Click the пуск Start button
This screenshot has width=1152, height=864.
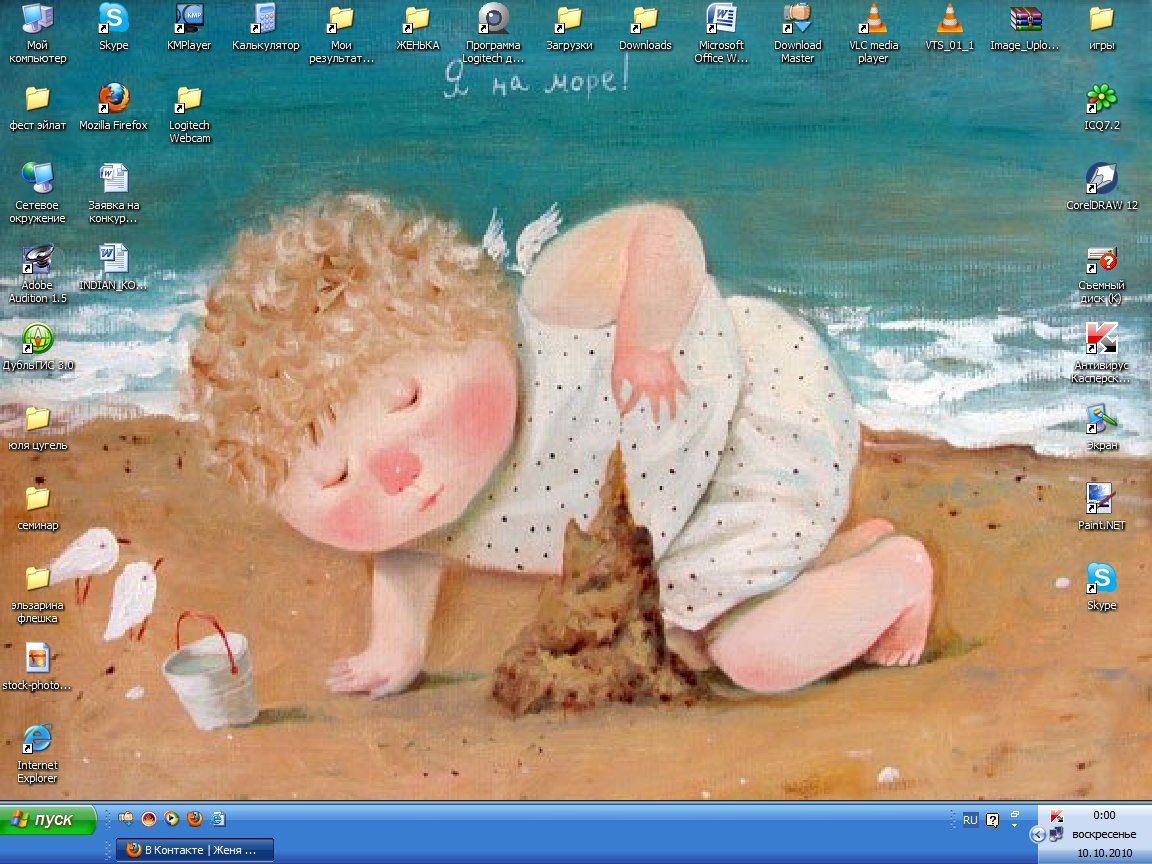48,819
